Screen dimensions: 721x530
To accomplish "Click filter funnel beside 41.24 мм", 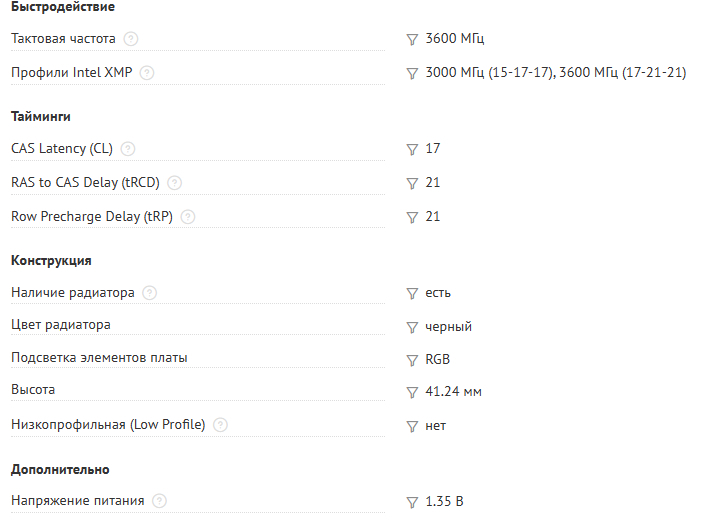I will (411, 392).
